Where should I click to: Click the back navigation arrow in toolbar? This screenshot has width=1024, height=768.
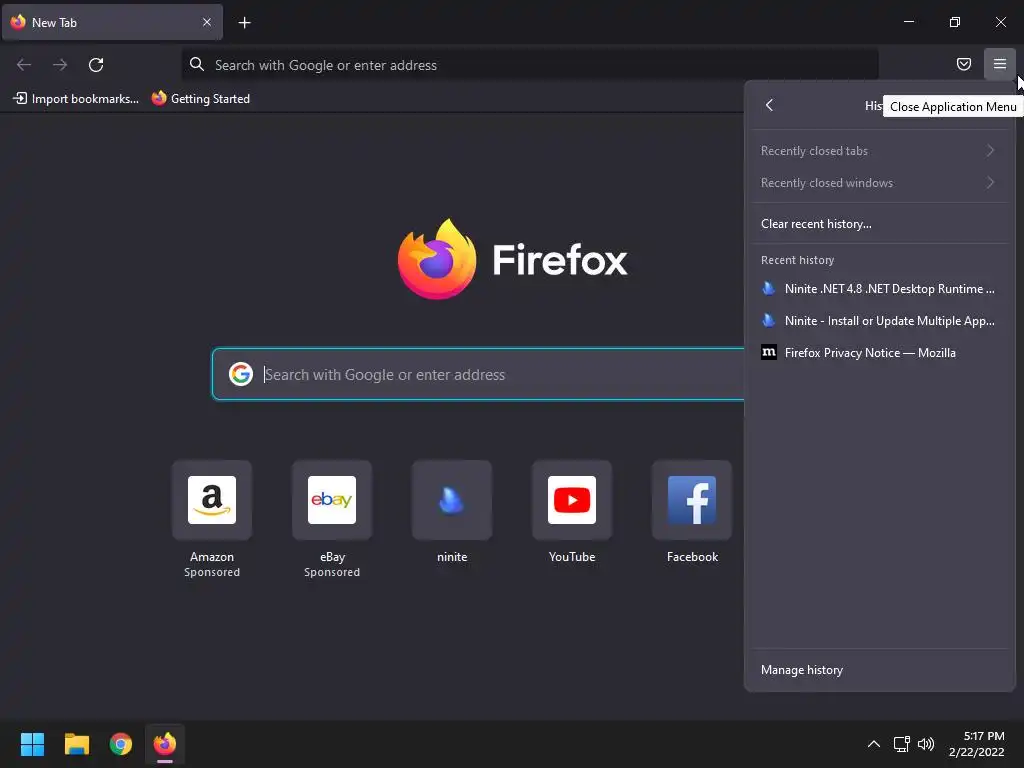click(24, 65)
